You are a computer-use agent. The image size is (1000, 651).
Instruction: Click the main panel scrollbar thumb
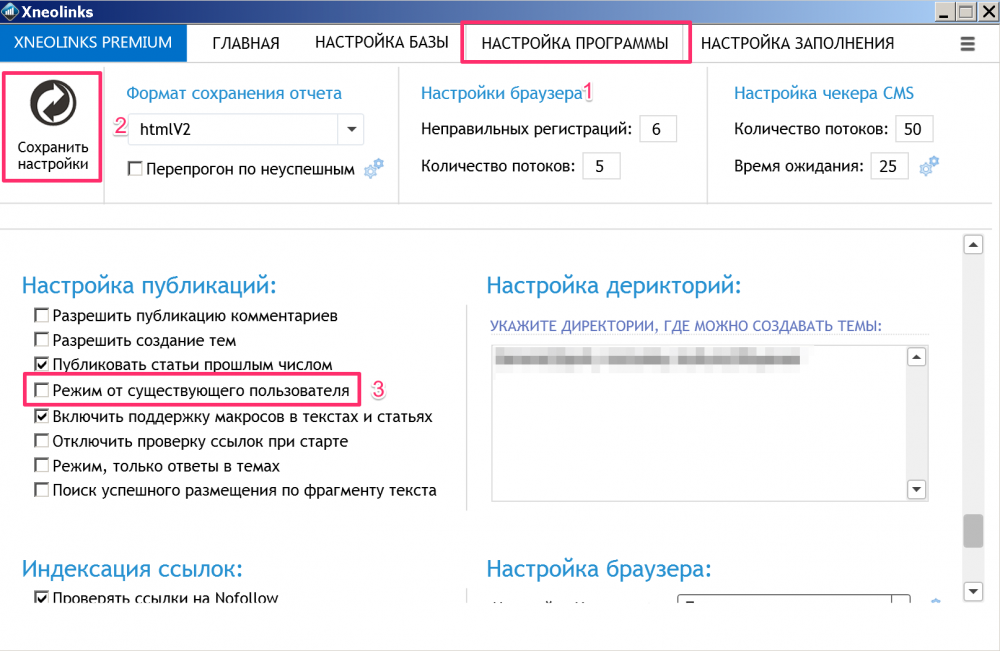pos(973,530)
